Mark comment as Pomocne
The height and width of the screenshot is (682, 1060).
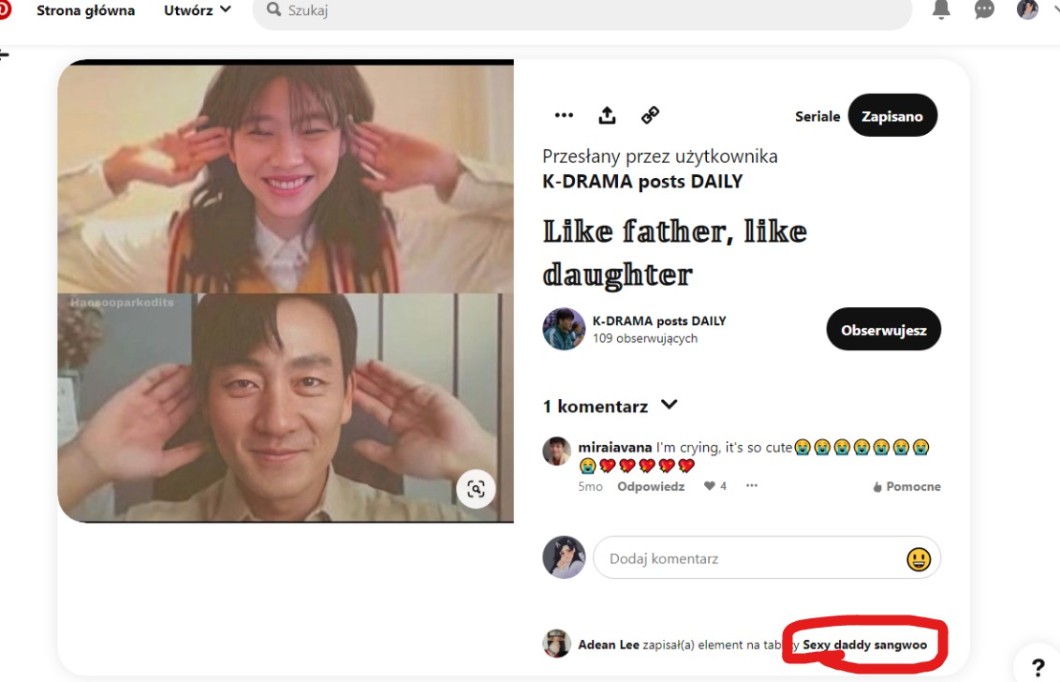tap(906, 486)
